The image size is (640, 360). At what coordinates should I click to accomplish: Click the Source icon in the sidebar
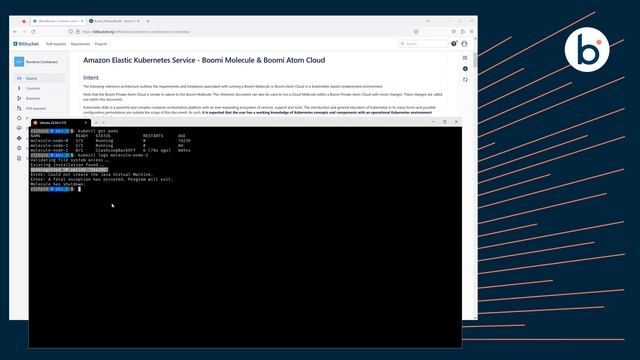click(x=19, y=78)
